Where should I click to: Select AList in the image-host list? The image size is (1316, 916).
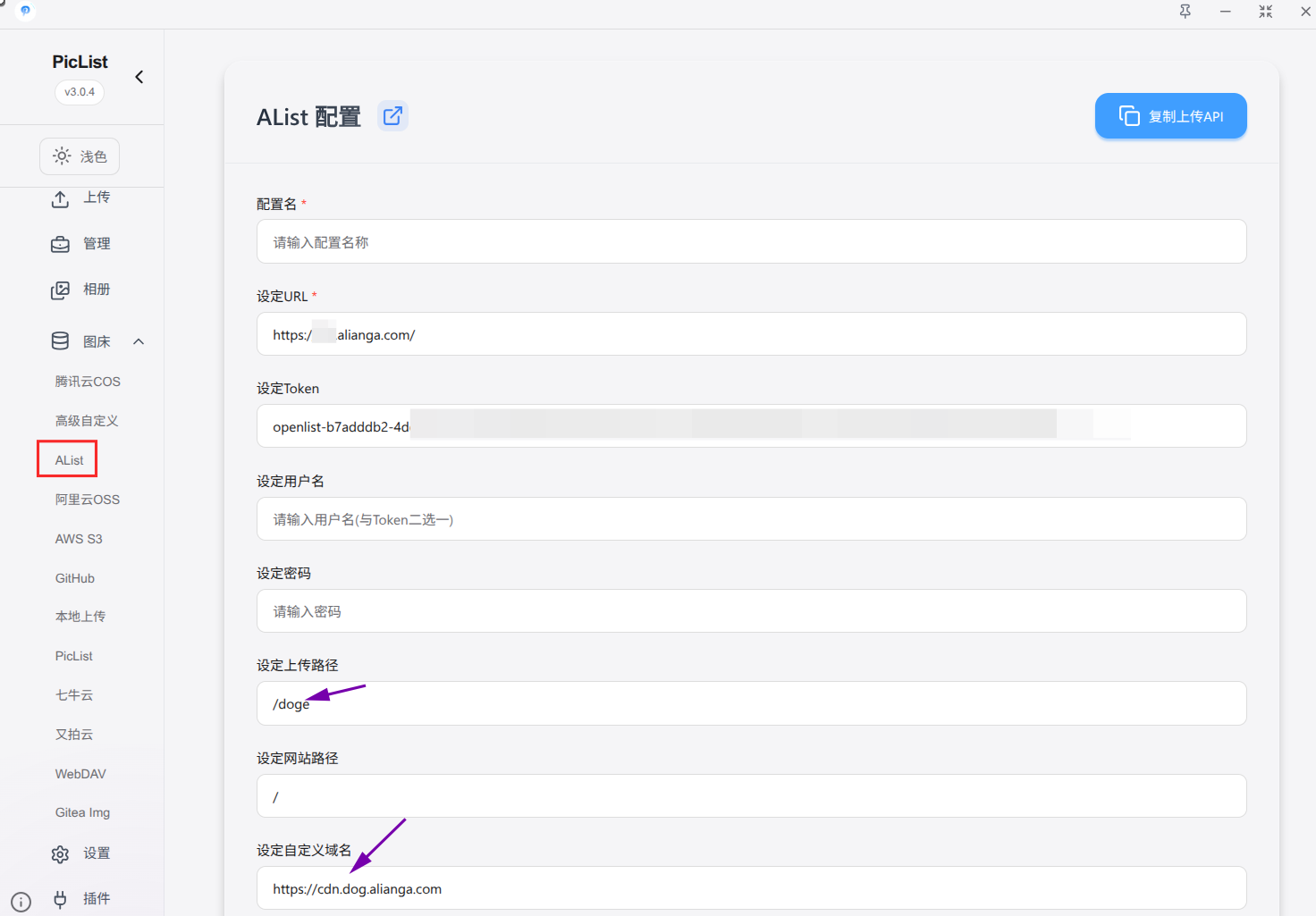(x=69, y=460)
